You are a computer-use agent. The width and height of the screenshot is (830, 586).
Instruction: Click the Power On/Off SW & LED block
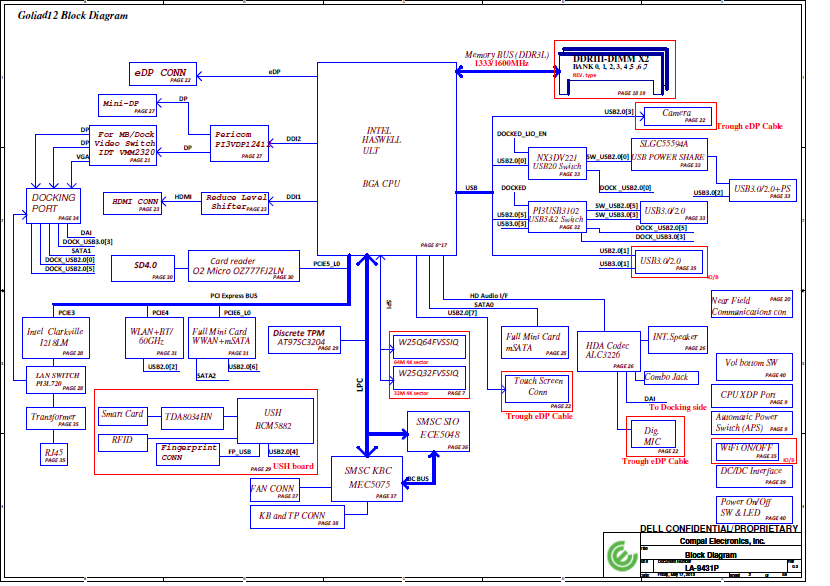[x=754, y=510]
